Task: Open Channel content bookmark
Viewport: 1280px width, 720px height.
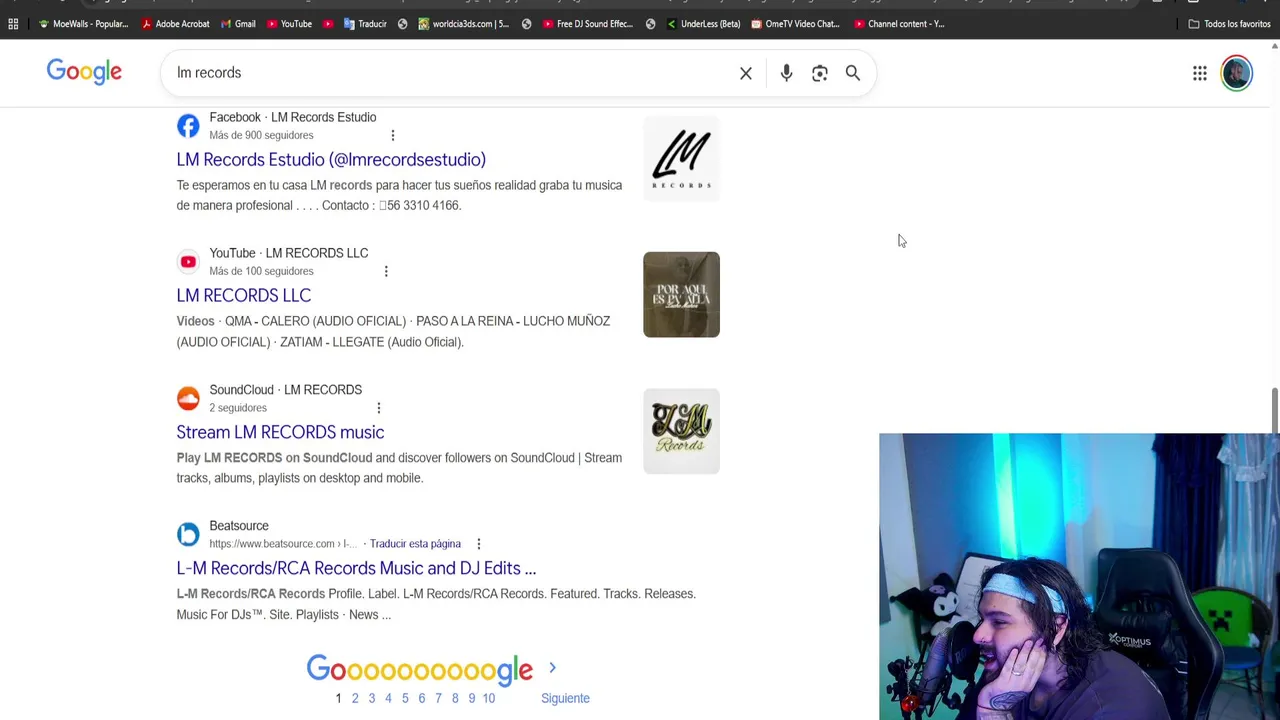Action: (x=899, y=24)
